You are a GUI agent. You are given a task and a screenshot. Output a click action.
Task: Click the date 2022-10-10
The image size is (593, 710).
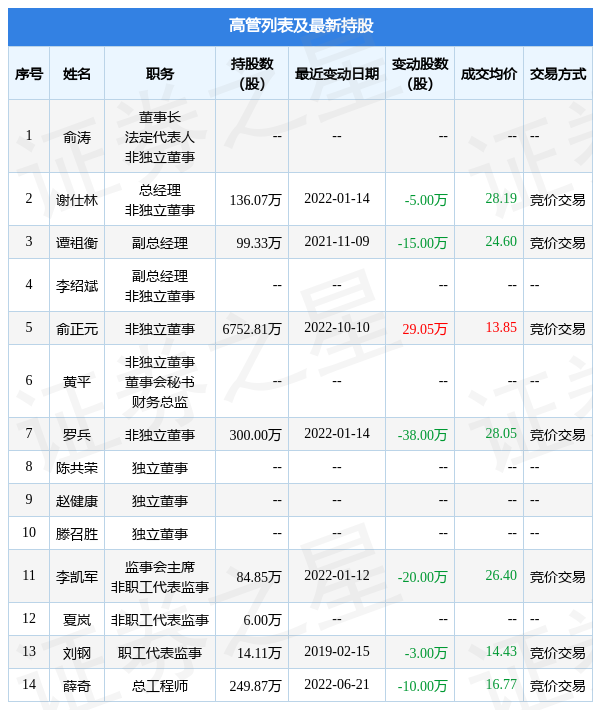coord(337,327)
